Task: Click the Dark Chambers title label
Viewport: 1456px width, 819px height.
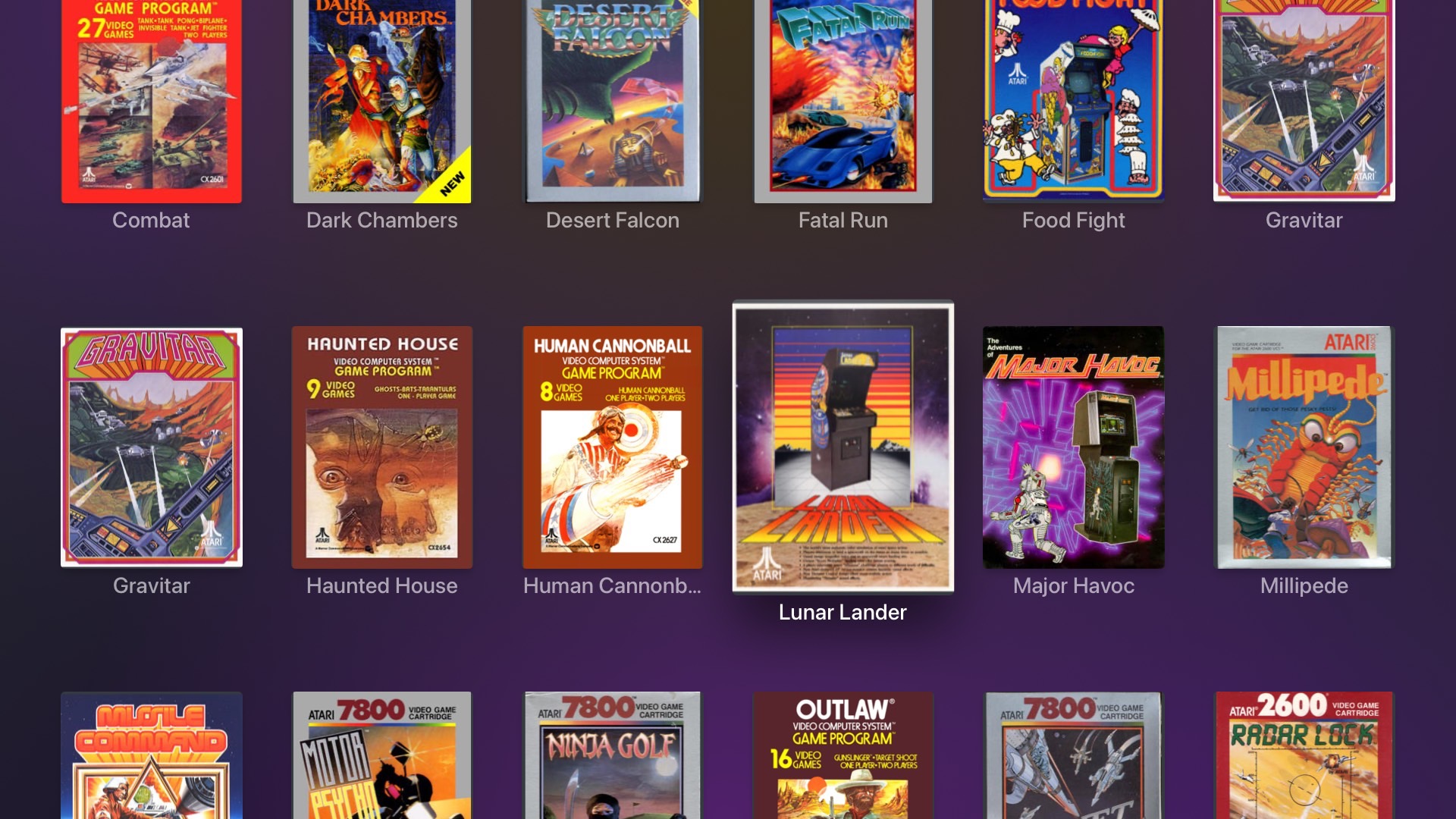Action: [x=382, y=220]
